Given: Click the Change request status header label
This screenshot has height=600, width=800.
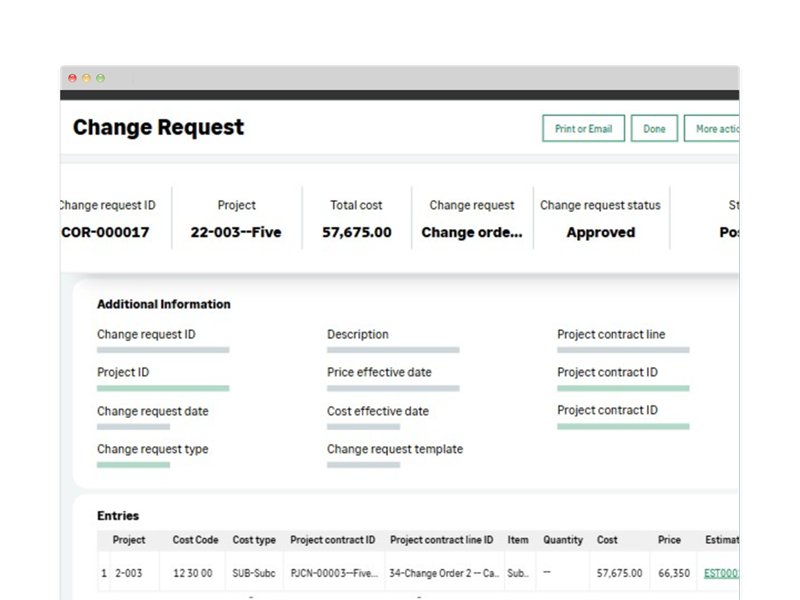Looking at the screenshot, I should (601, 205).
